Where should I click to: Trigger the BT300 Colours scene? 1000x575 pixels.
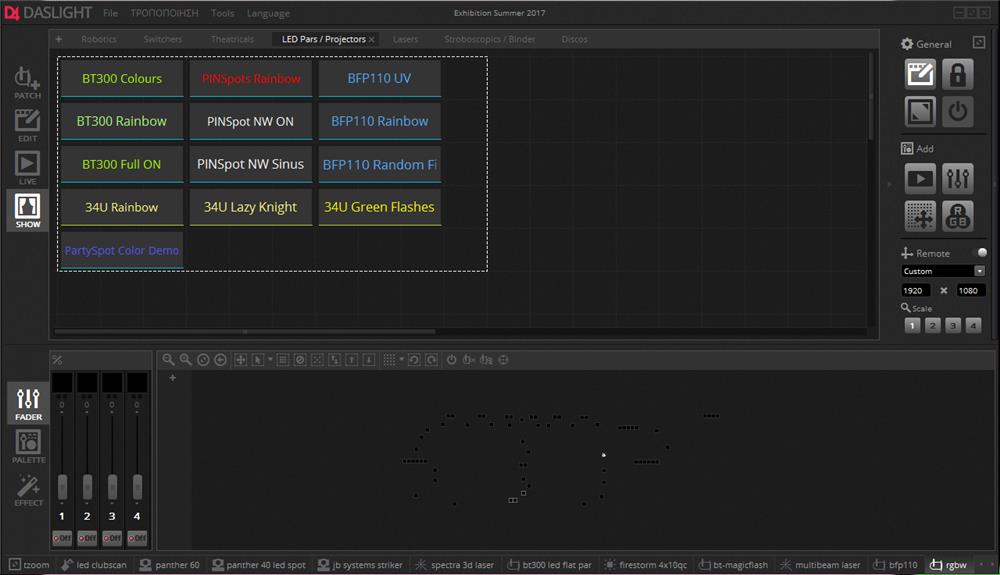point(122,78)
